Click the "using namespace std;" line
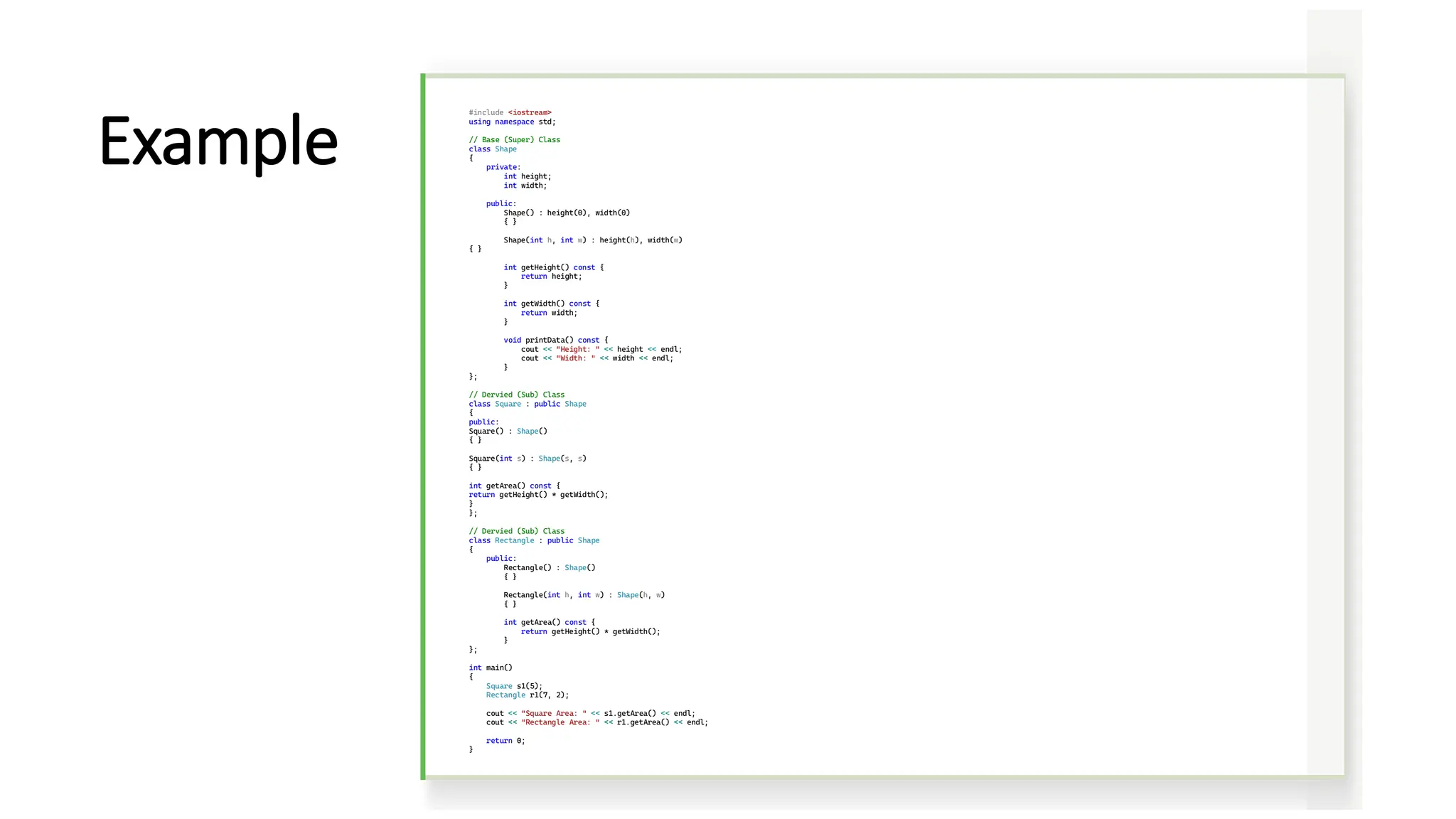1456x819 pixels. pos(512,122)
